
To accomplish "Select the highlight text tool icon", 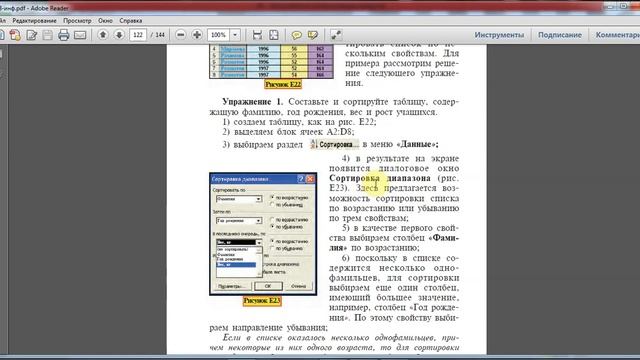I will (x=313, y=35).
